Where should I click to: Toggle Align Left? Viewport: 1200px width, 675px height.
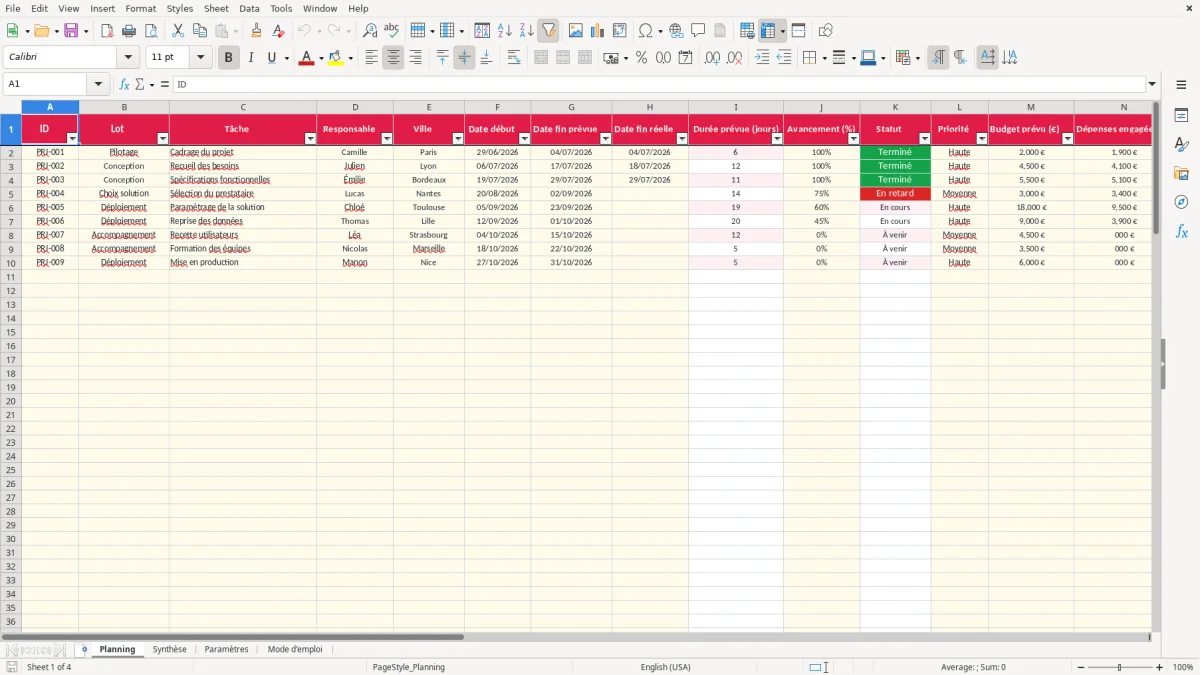tap(371, 58)
